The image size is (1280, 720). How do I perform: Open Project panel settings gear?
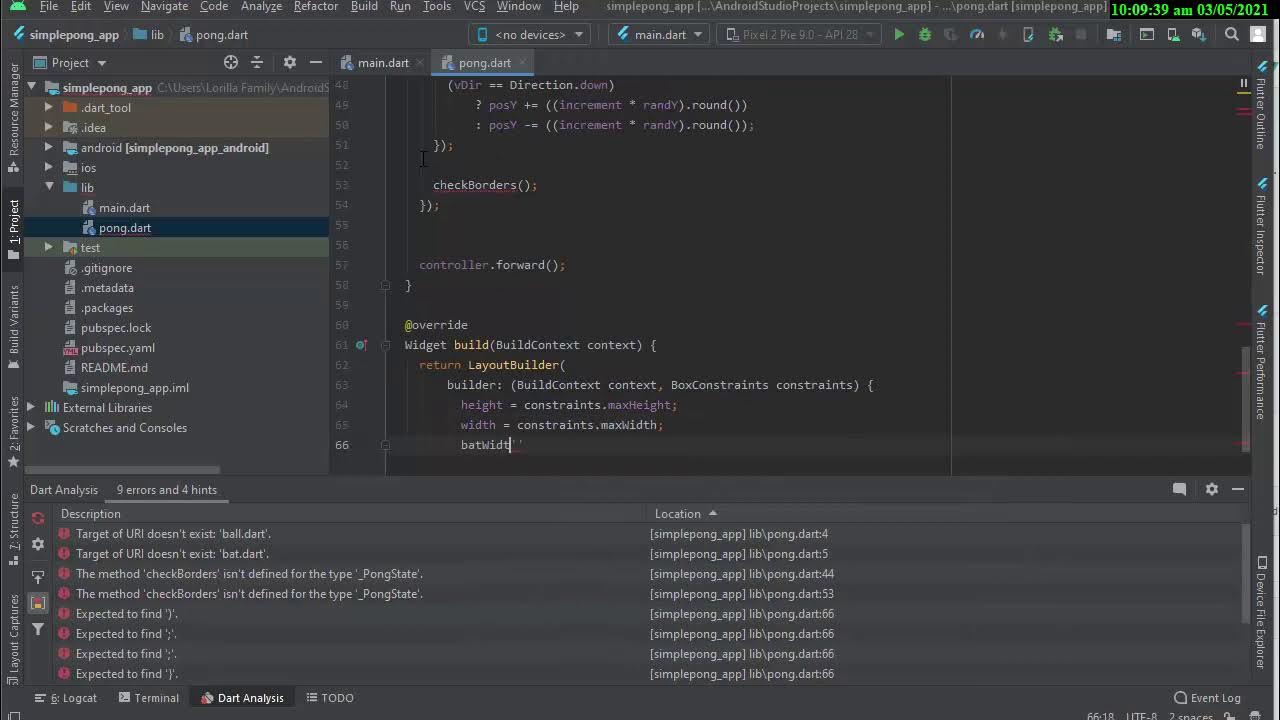coord(290,62)
